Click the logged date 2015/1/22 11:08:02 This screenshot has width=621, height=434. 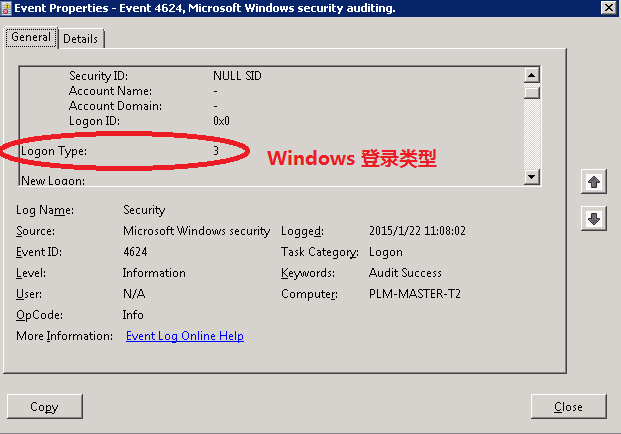click(417, 230)
